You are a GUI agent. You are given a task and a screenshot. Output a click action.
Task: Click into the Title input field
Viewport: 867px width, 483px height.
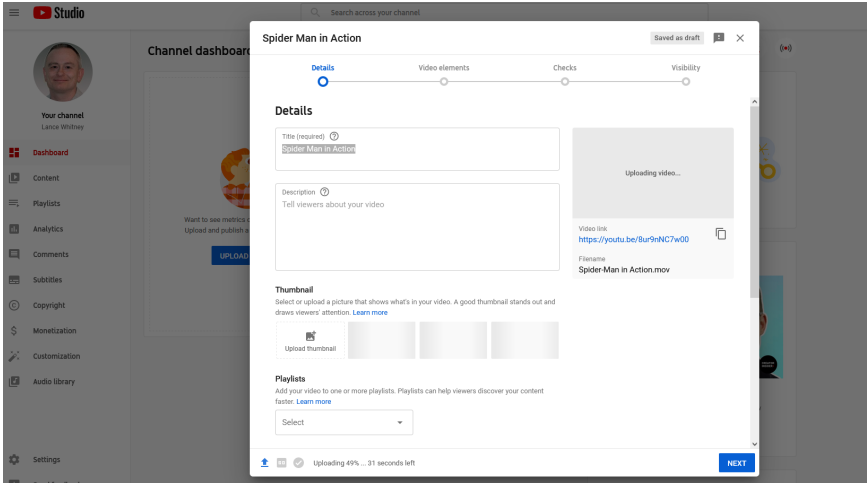click(417, 149)
